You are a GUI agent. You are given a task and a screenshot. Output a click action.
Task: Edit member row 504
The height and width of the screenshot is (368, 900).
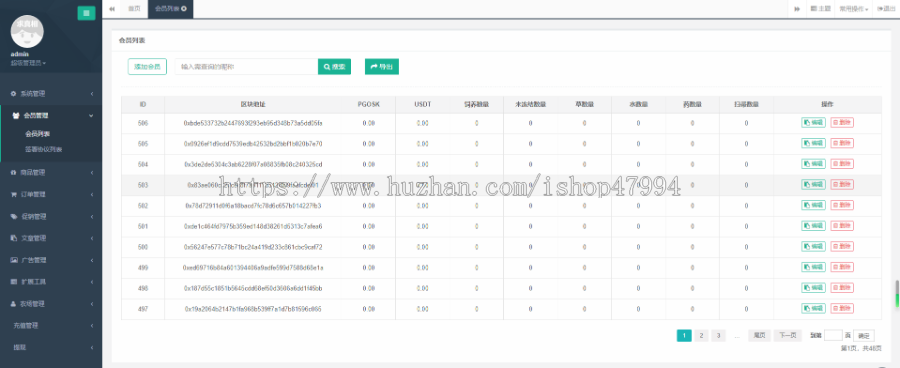click(x=813, y=164)
